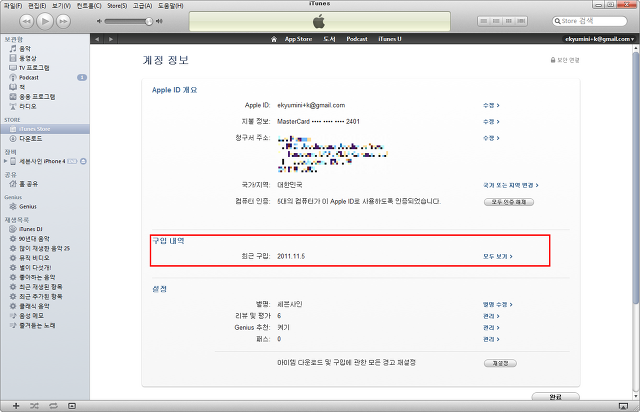640x412 pixels.
Task: Open the Podcast tab in store bar
Action: [357, 39]
